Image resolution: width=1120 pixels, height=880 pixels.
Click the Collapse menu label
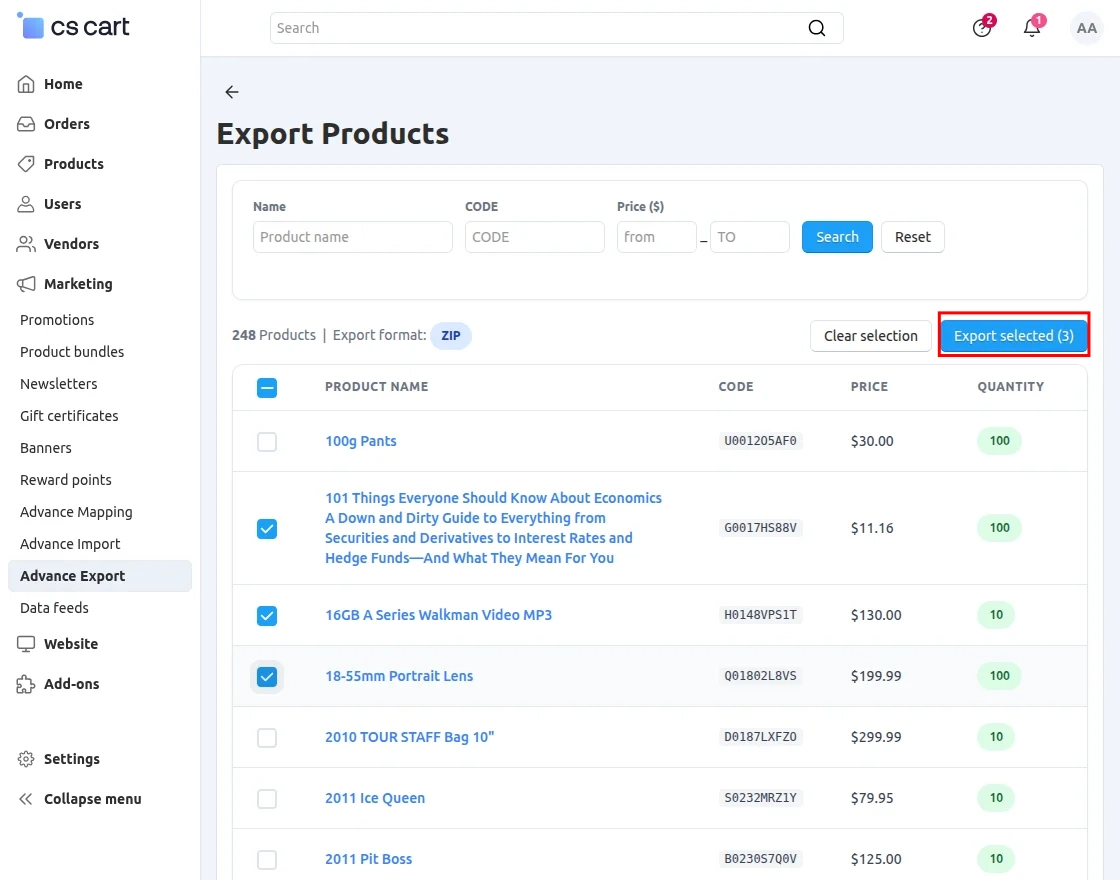point(93,799)
